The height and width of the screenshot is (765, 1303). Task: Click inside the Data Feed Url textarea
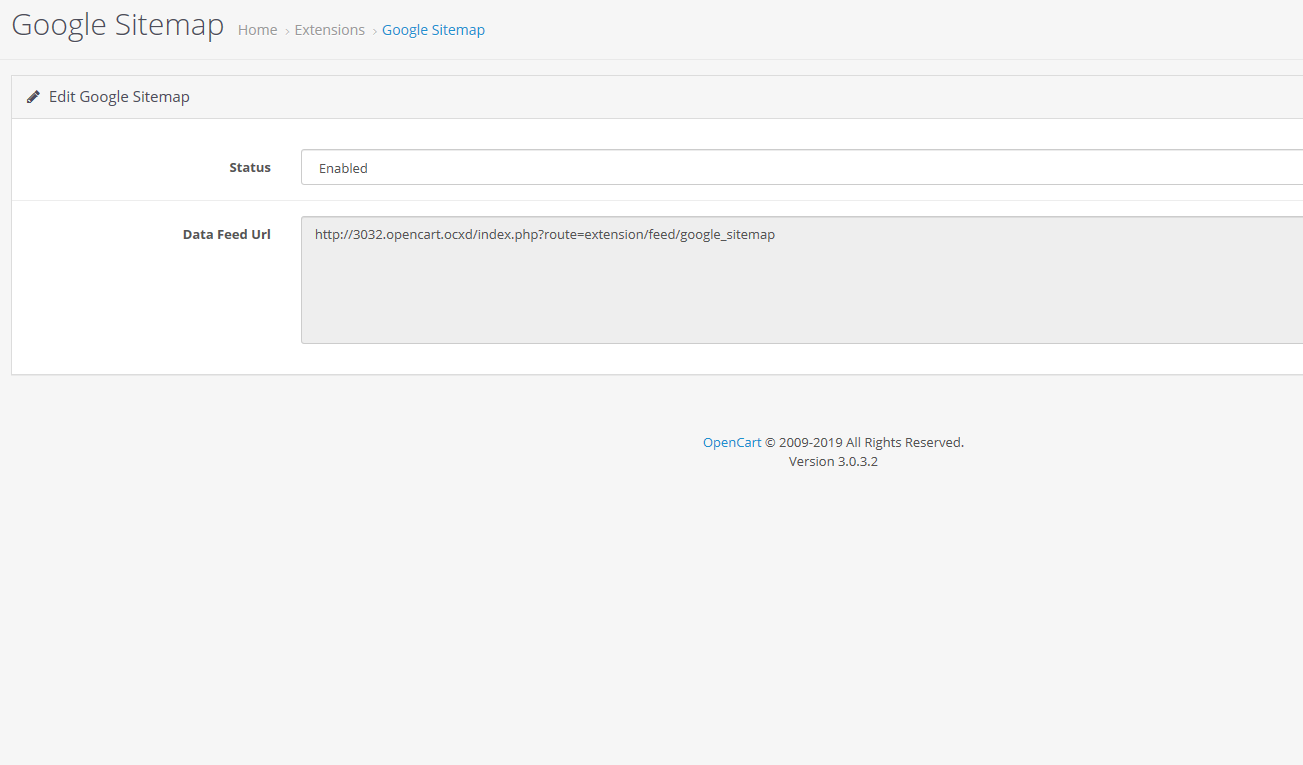tap(802, 280)
